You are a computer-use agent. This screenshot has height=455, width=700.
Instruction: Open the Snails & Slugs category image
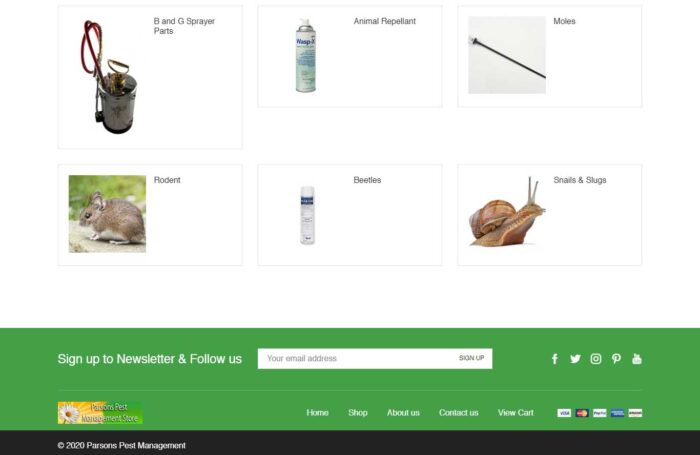pyautogui.click(x=507, y=213)
